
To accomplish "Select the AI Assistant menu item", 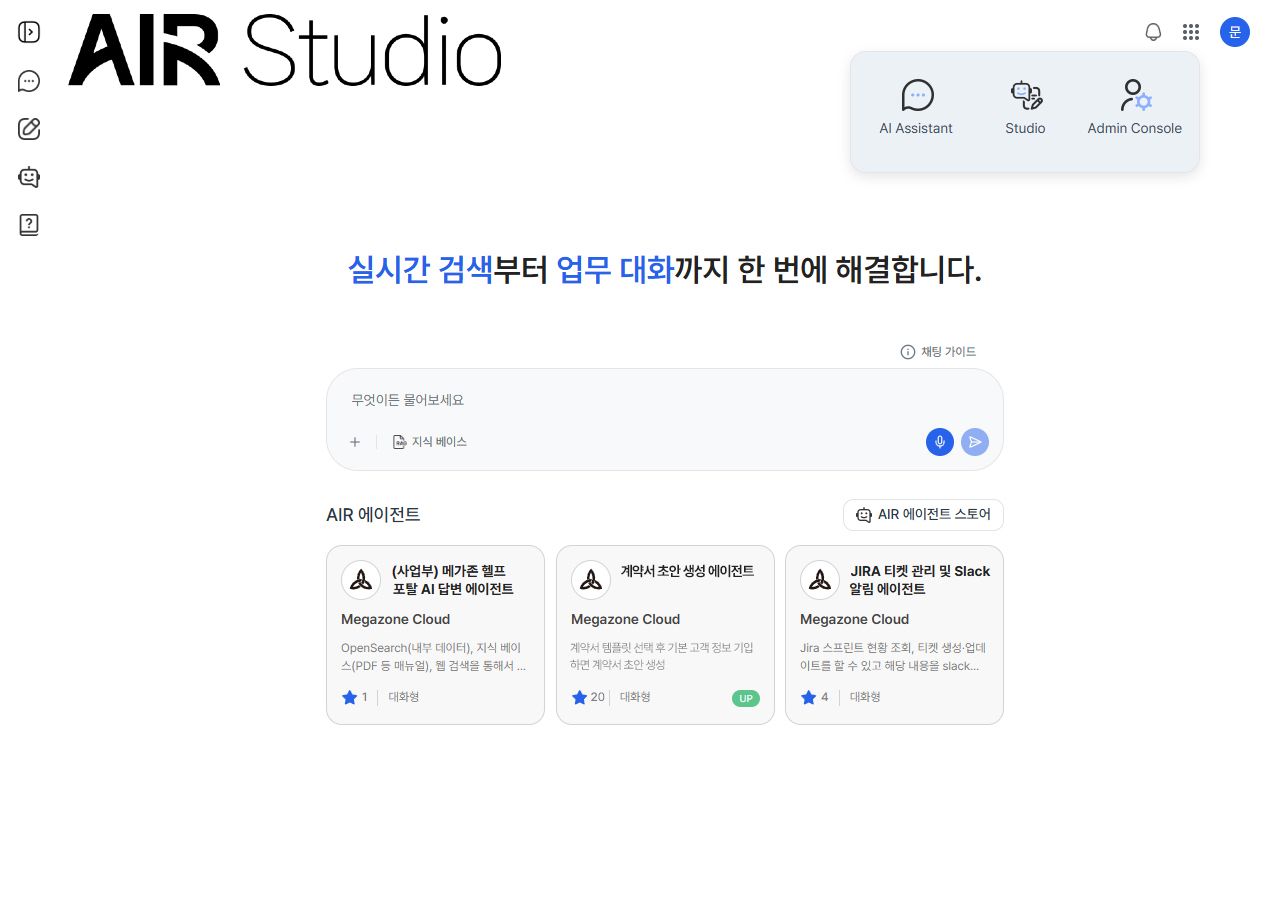I will (916, 107).
